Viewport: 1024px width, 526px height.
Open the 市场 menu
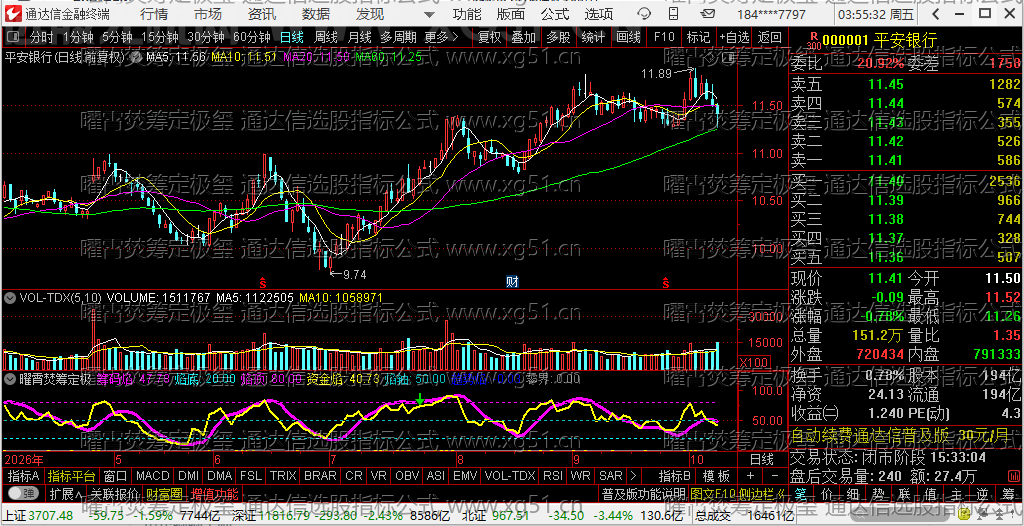208,14
